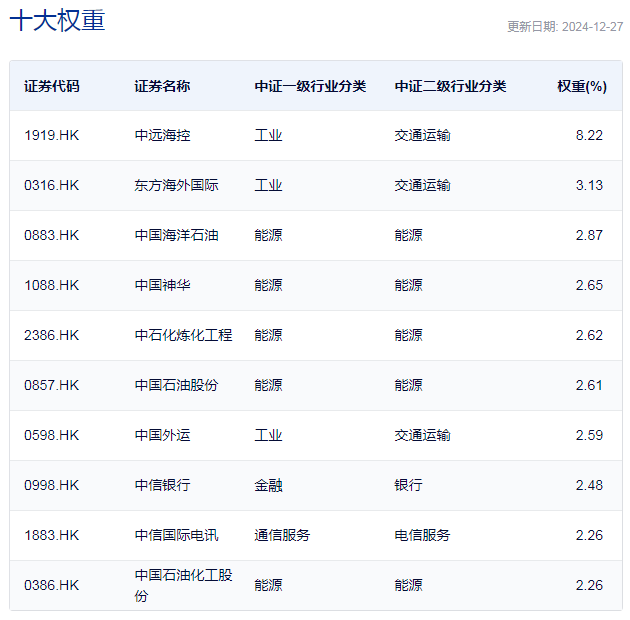Click the 证券名称 column header

pos(162,86)
